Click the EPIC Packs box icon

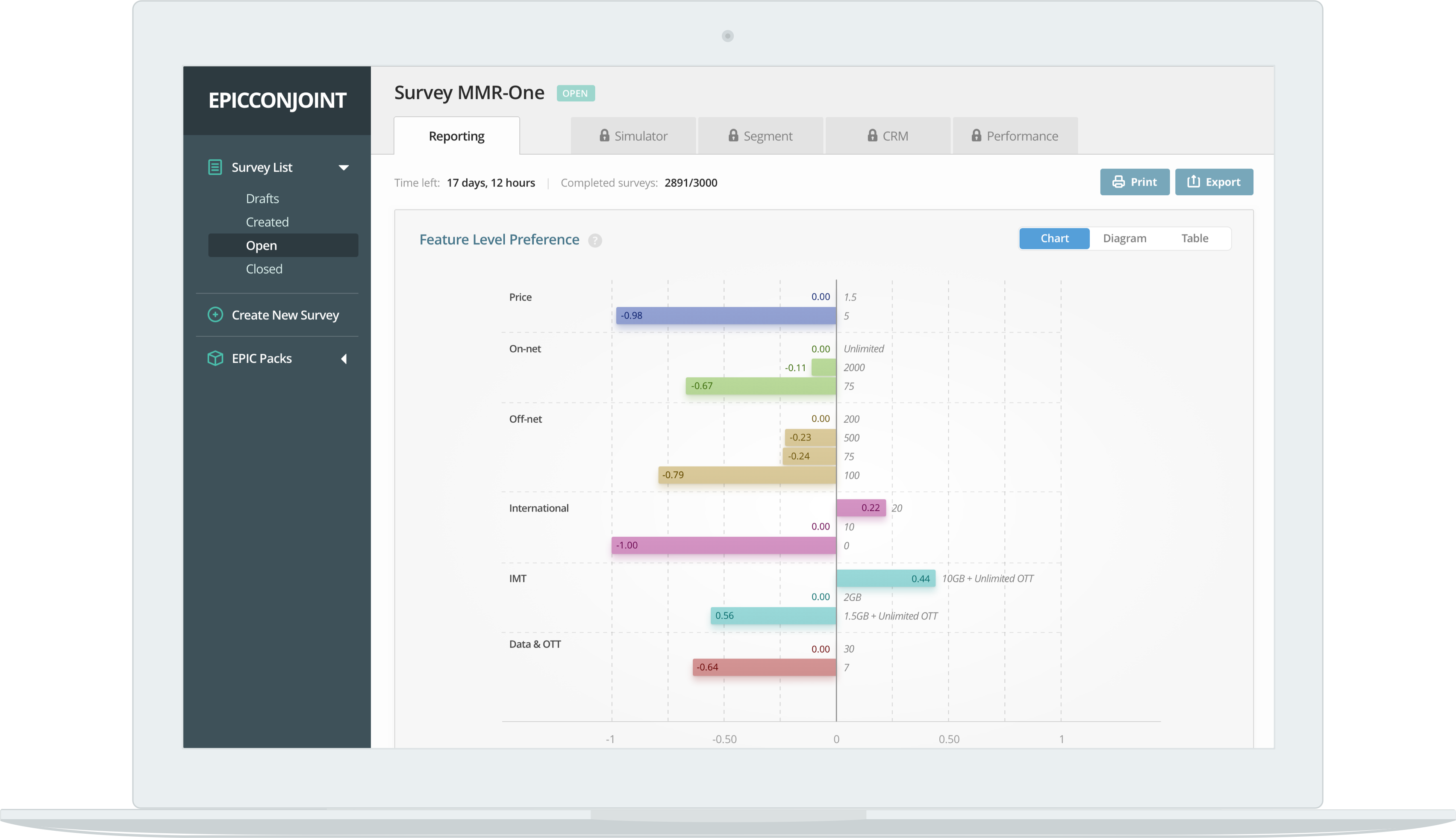pyautogui.click(x=215, y=359)
